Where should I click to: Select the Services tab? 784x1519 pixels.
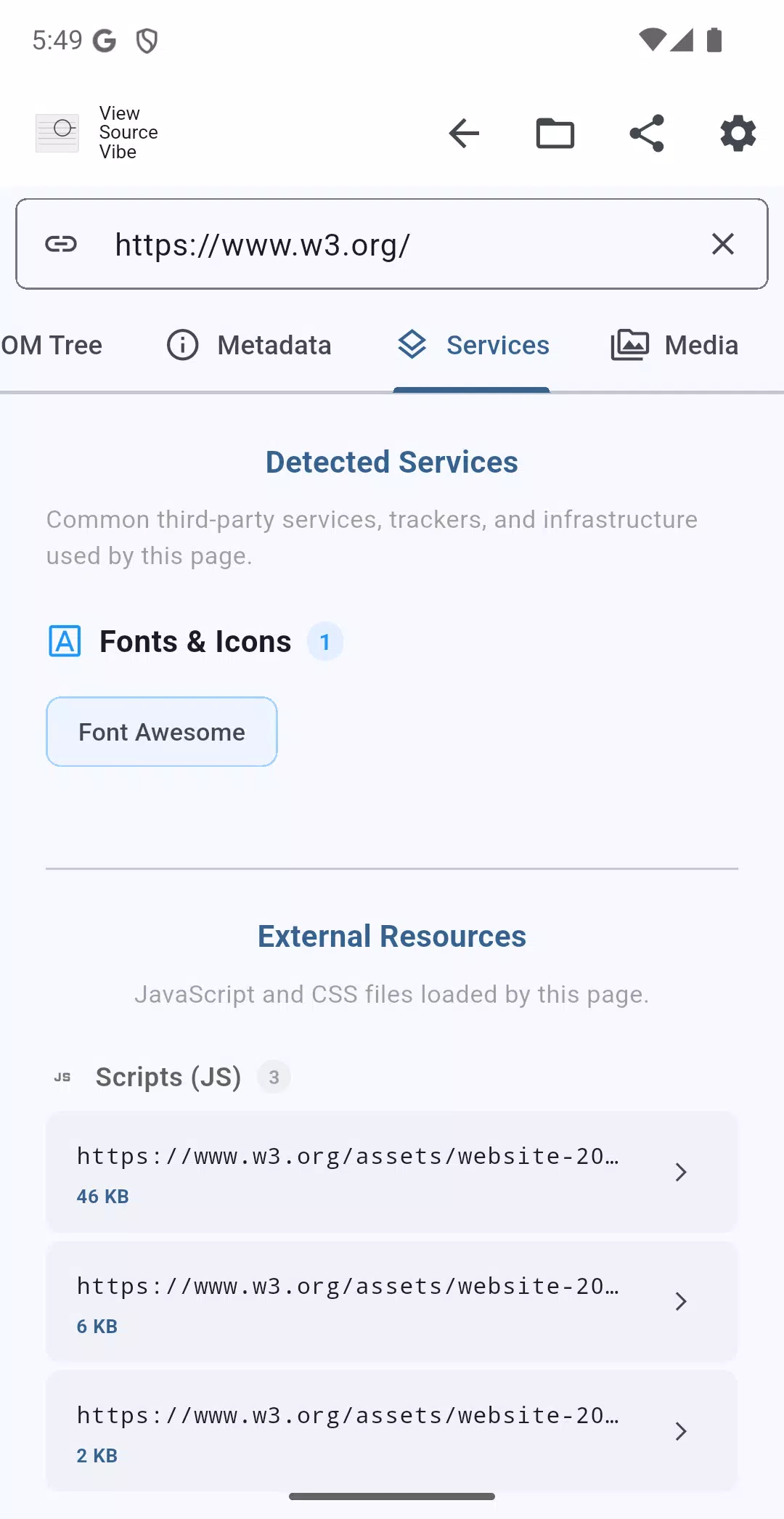(472, 345)
